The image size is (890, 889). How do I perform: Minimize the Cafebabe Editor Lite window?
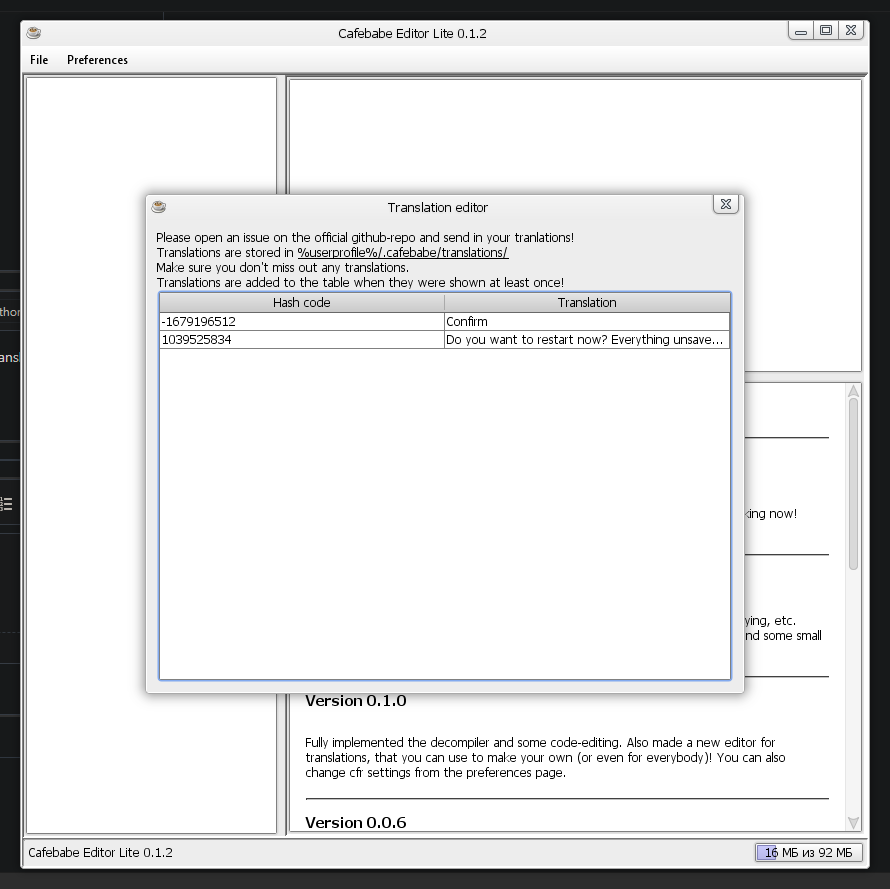click(801, 31)
